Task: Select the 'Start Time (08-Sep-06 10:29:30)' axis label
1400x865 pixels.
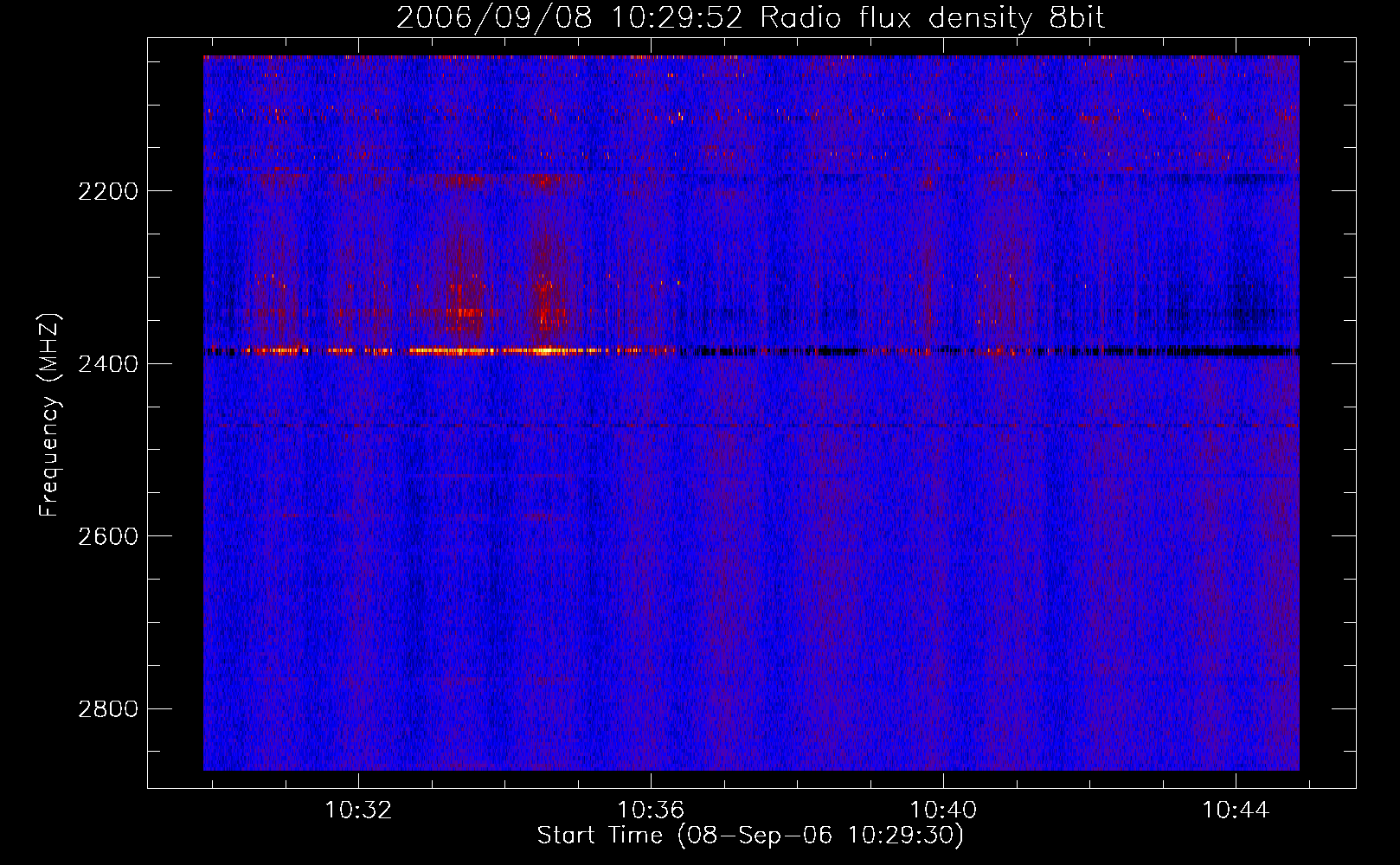Action: tap(750, 836)
